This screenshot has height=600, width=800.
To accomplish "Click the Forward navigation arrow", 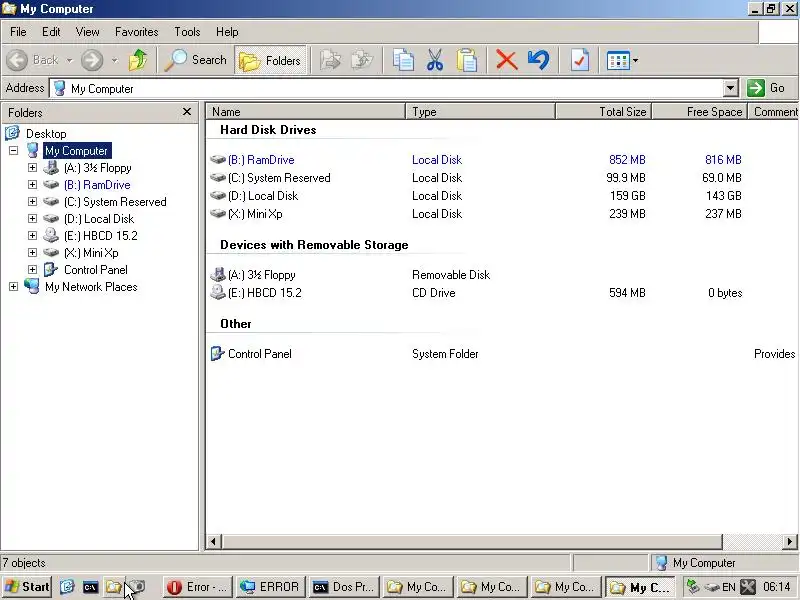I will click(92, 60).
